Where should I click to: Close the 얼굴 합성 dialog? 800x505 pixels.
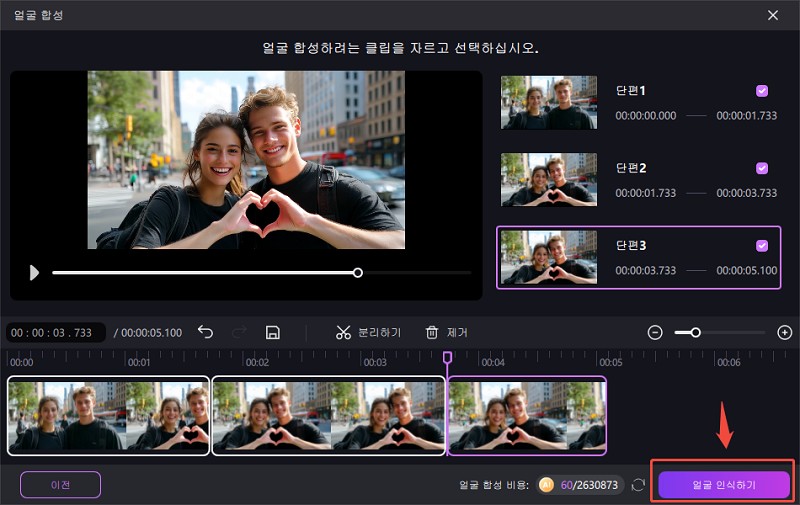(773, 15)
